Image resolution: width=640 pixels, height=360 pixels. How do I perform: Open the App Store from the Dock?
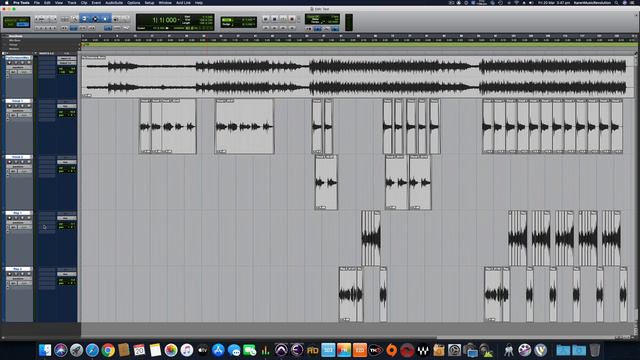coord(218,350)
